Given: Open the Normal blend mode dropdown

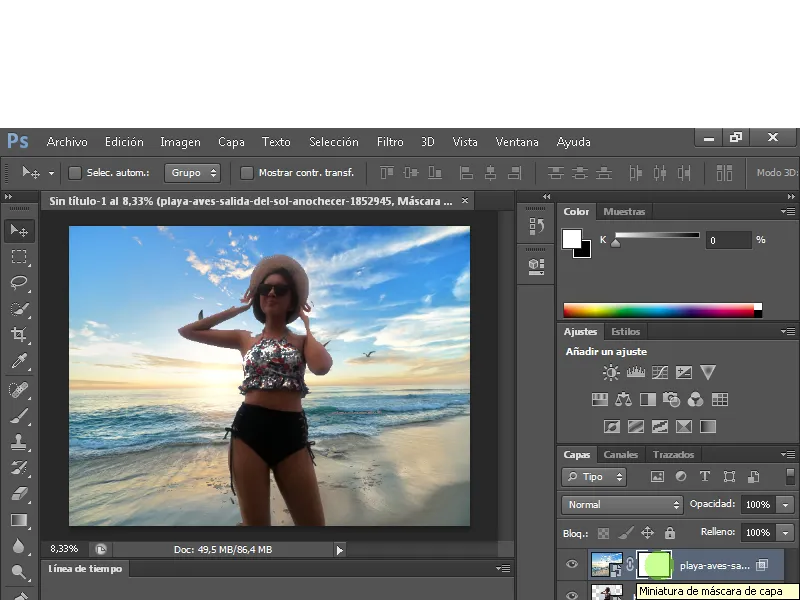Looking at the screenshot, I should click(x=622, y=505).
